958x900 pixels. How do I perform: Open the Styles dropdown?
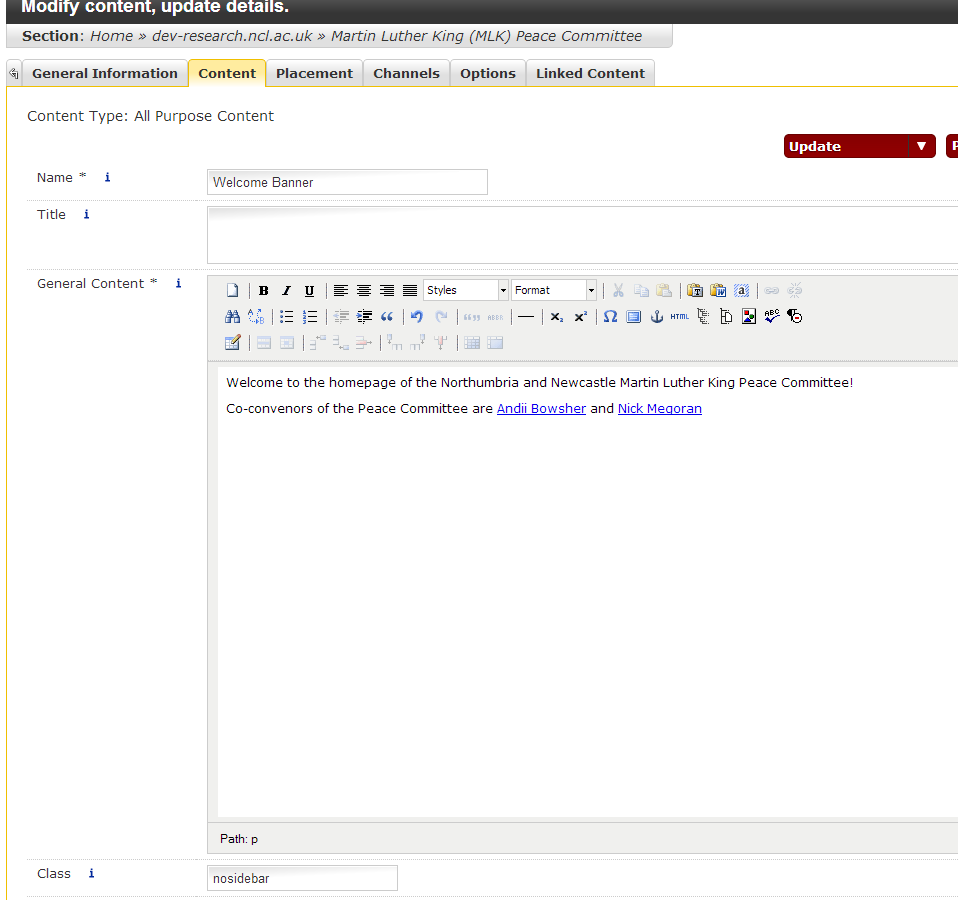[x=466, y=290]
